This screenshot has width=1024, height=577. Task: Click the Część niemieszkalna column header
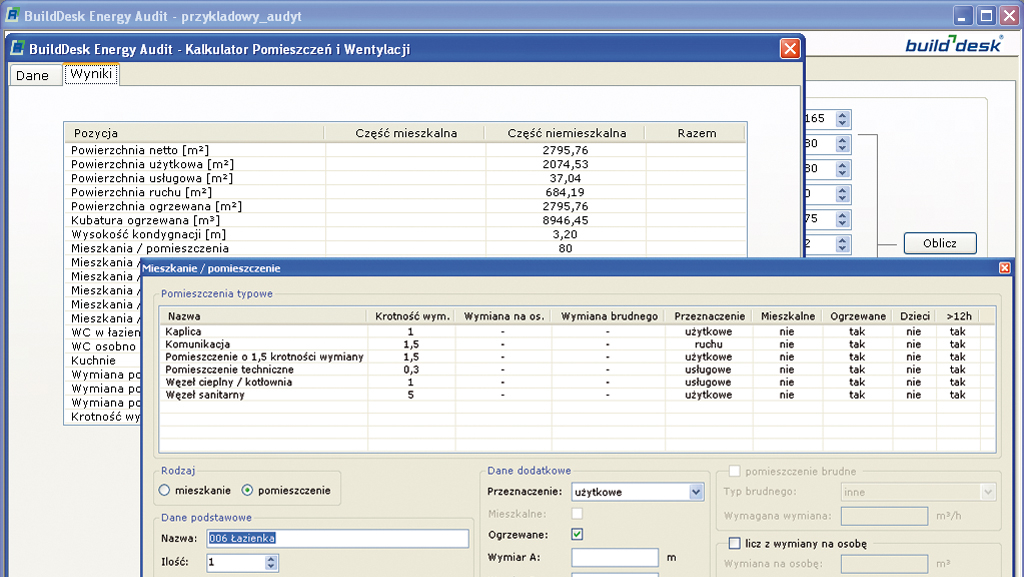566,133
